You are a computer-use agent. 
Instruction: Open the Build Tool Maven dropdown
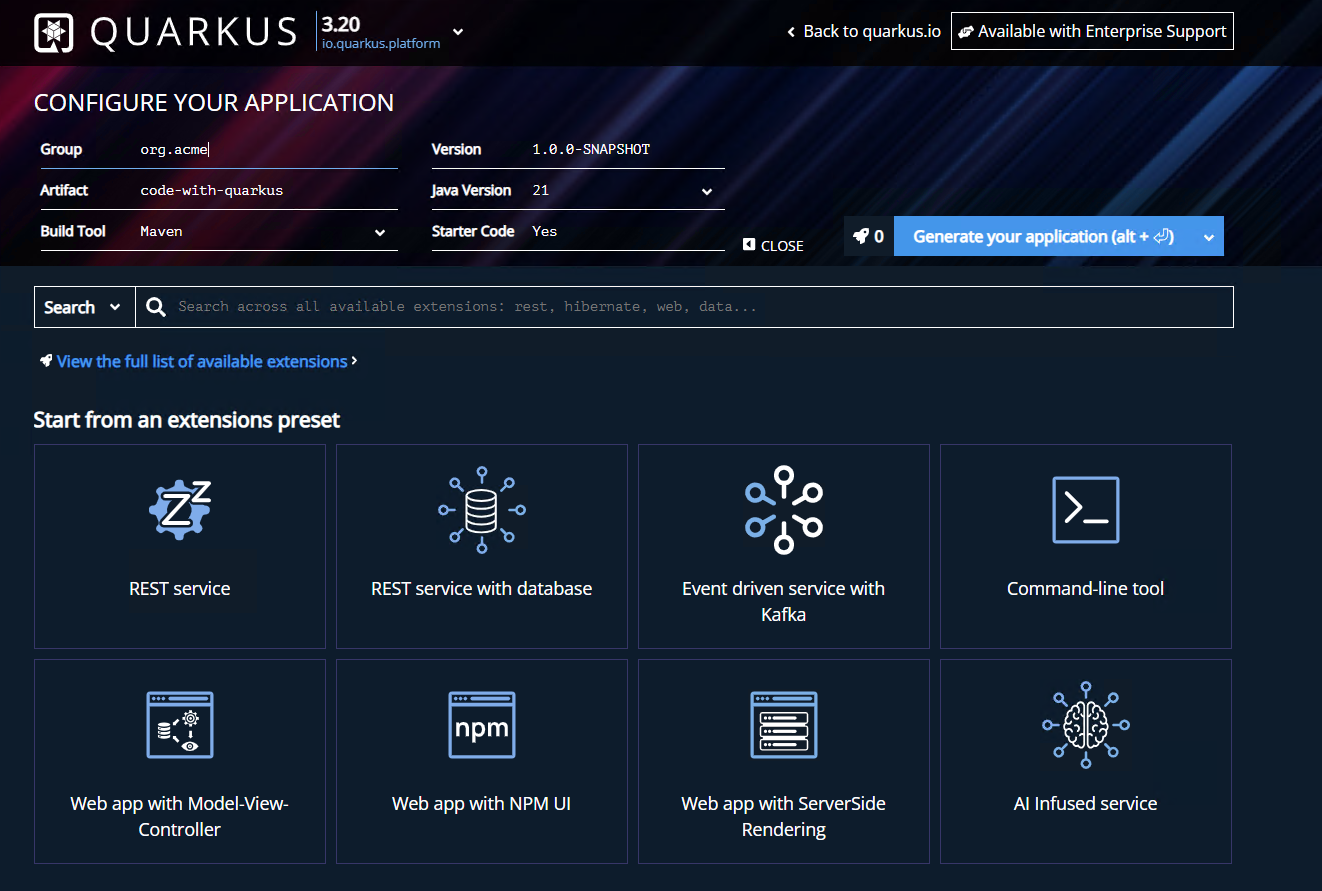(264, 231)
